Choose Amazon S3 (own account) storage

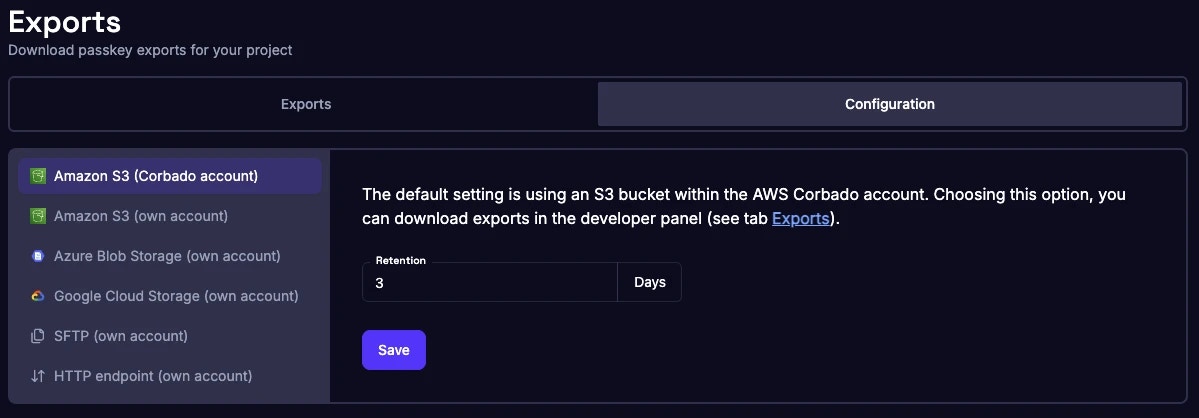click(141, 216)
